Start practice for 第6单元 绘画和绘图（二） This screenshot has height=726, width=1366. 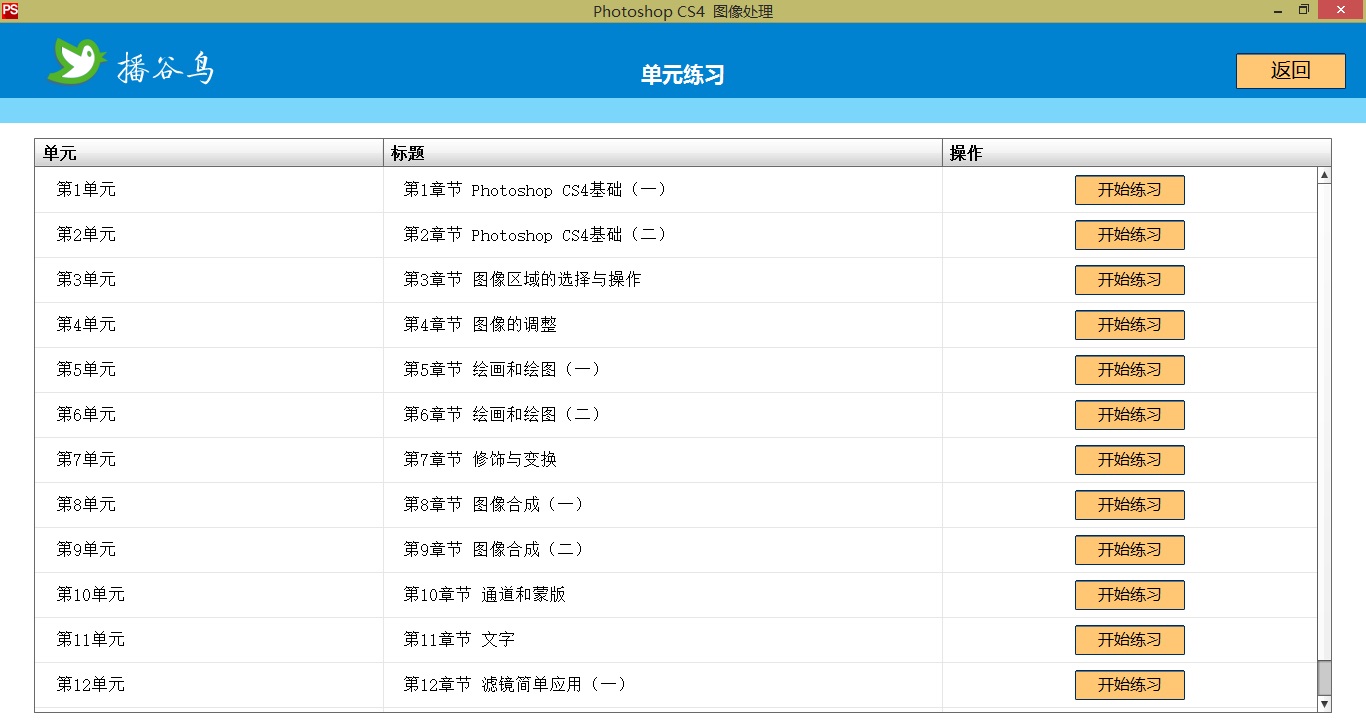1130,415
